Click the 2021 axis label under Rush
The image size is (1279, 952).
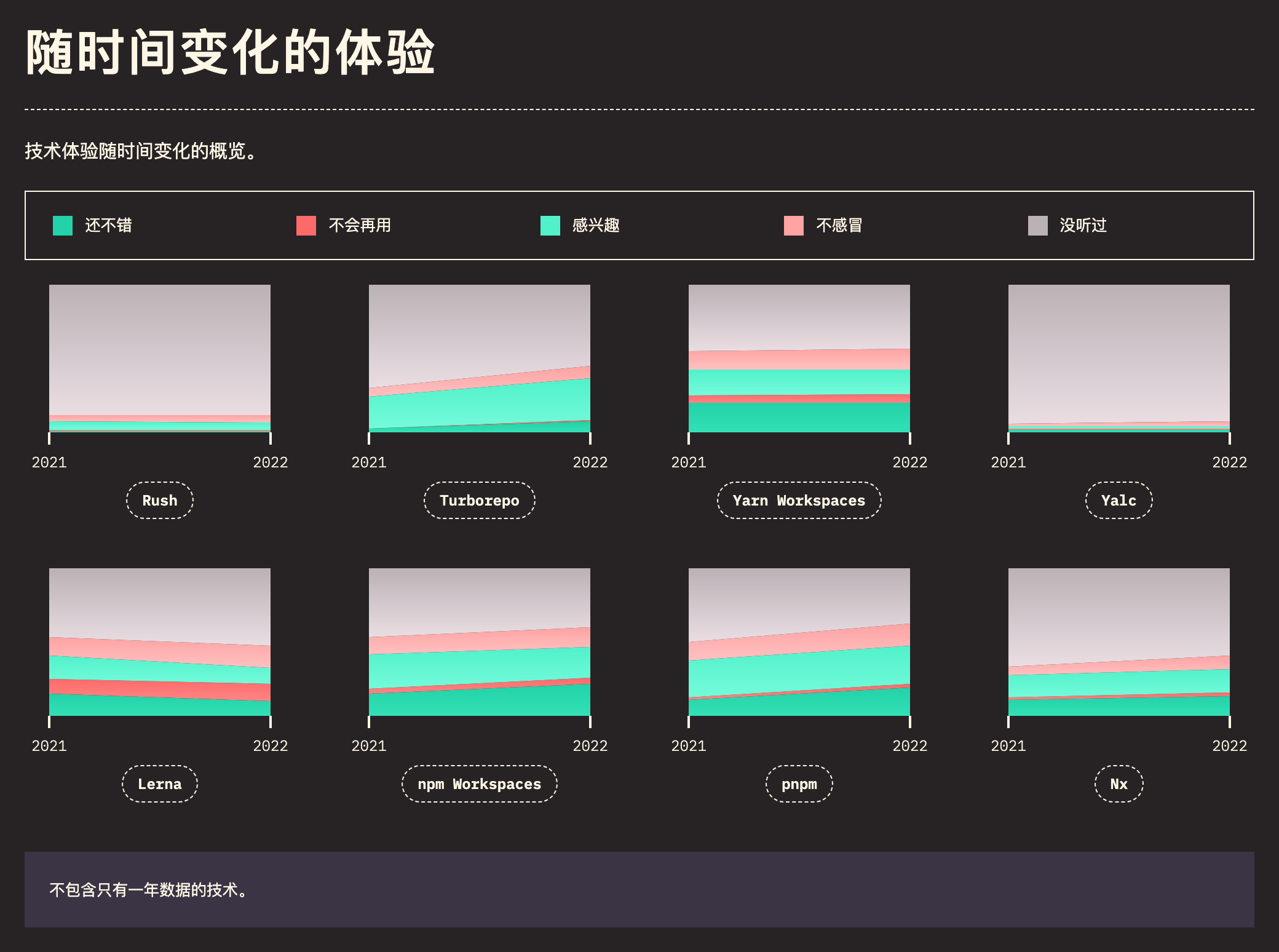pos(50,462)
